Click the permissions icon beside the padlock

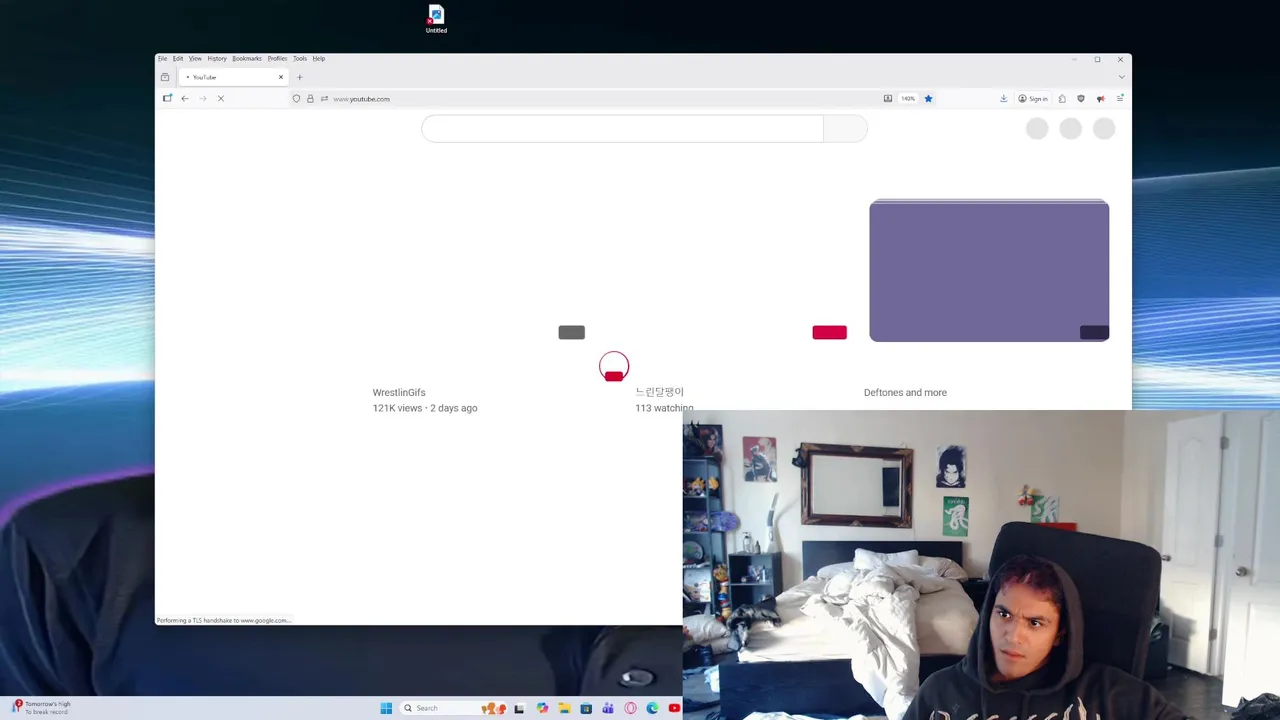click(x=324, y=98)
